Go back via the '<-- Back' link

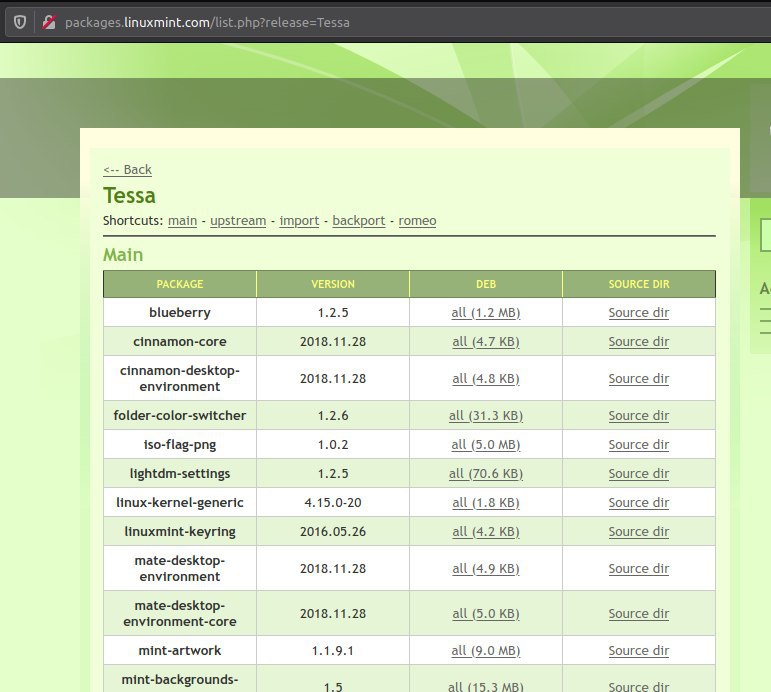click(127, 169)
